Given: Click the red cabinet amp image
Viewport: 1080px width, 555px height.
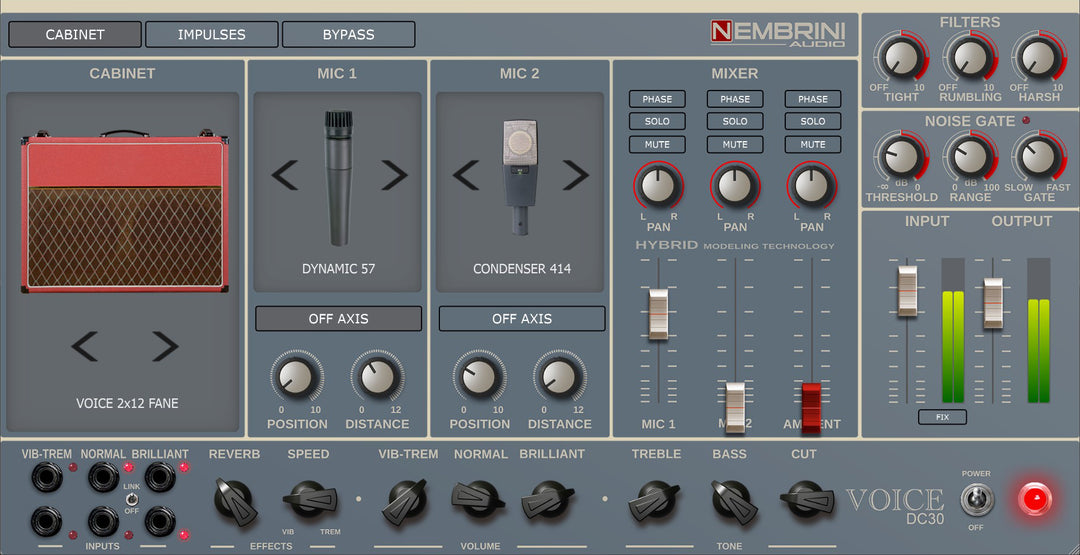Looking at the screenshot, I should coord(122,213).
